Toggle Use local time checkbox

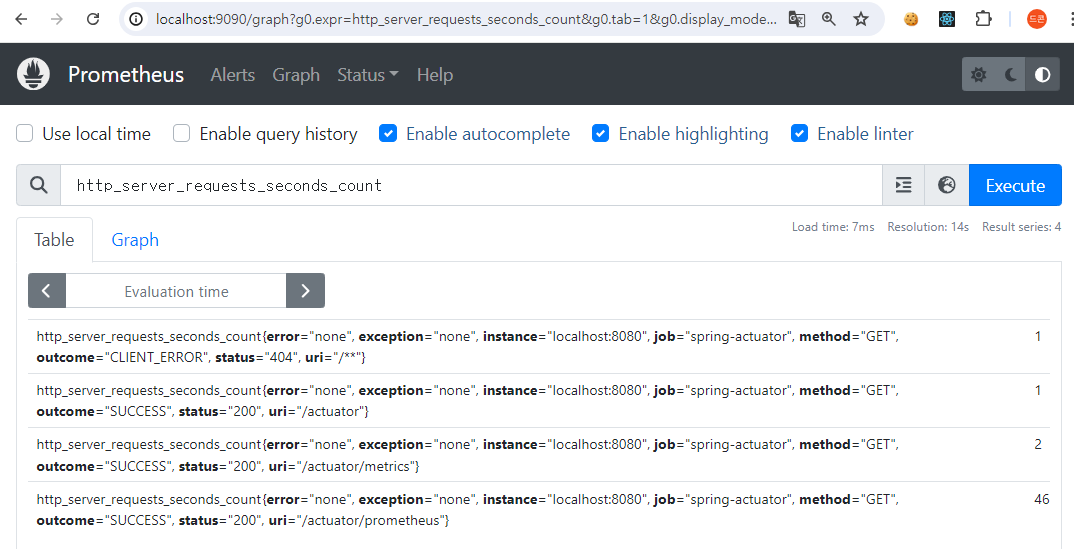(x=25, y=133)
